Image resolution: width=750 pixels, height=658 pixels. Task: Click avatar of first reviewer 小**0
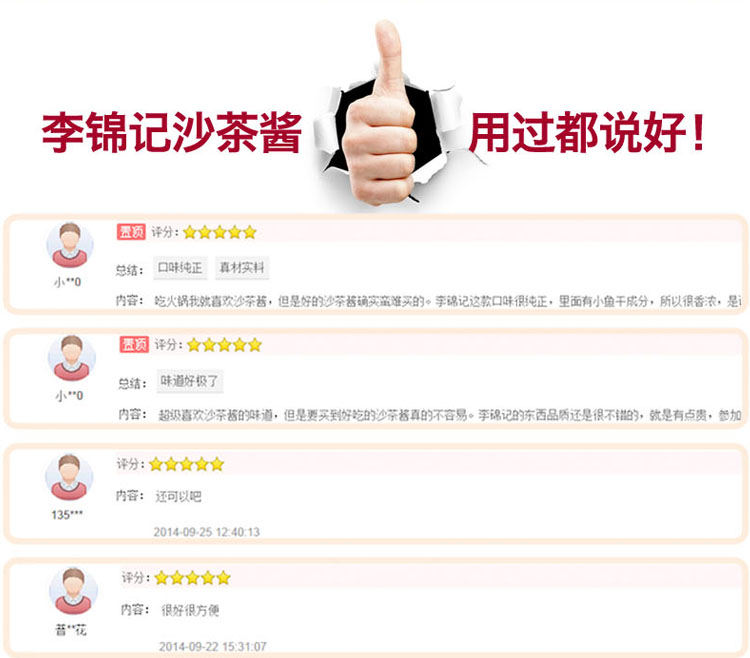pyautogui.click(x=70, y=244)
